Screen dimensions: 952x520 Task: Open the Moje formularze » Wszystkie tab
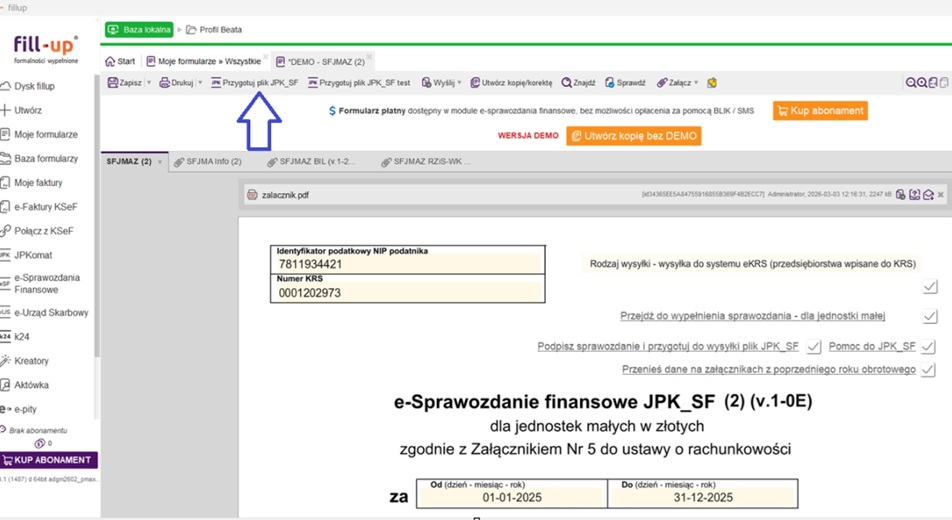tap(209, 62)
